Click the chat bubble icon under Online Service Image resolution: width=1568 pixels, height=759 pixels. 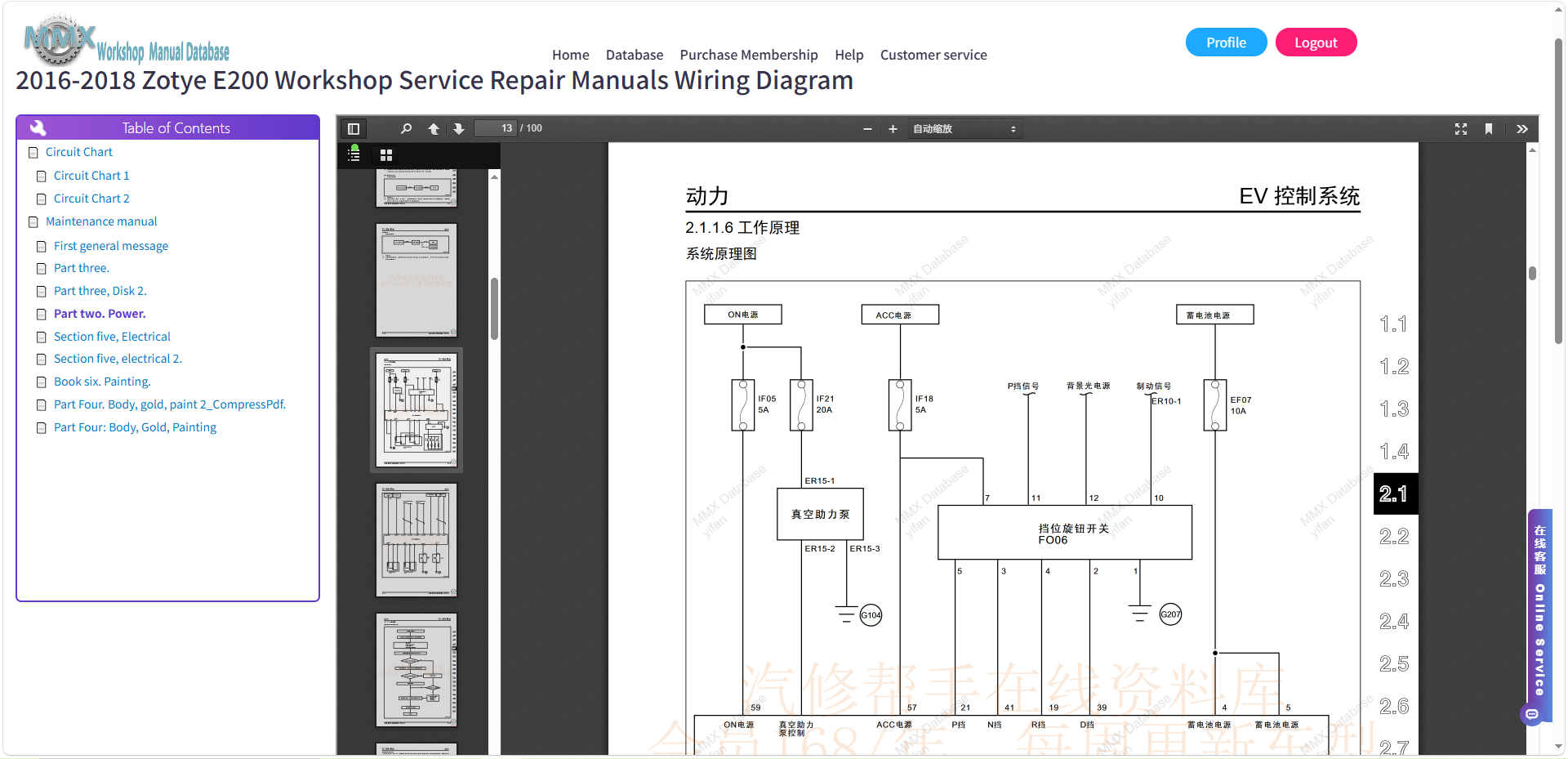(1532, 715)
